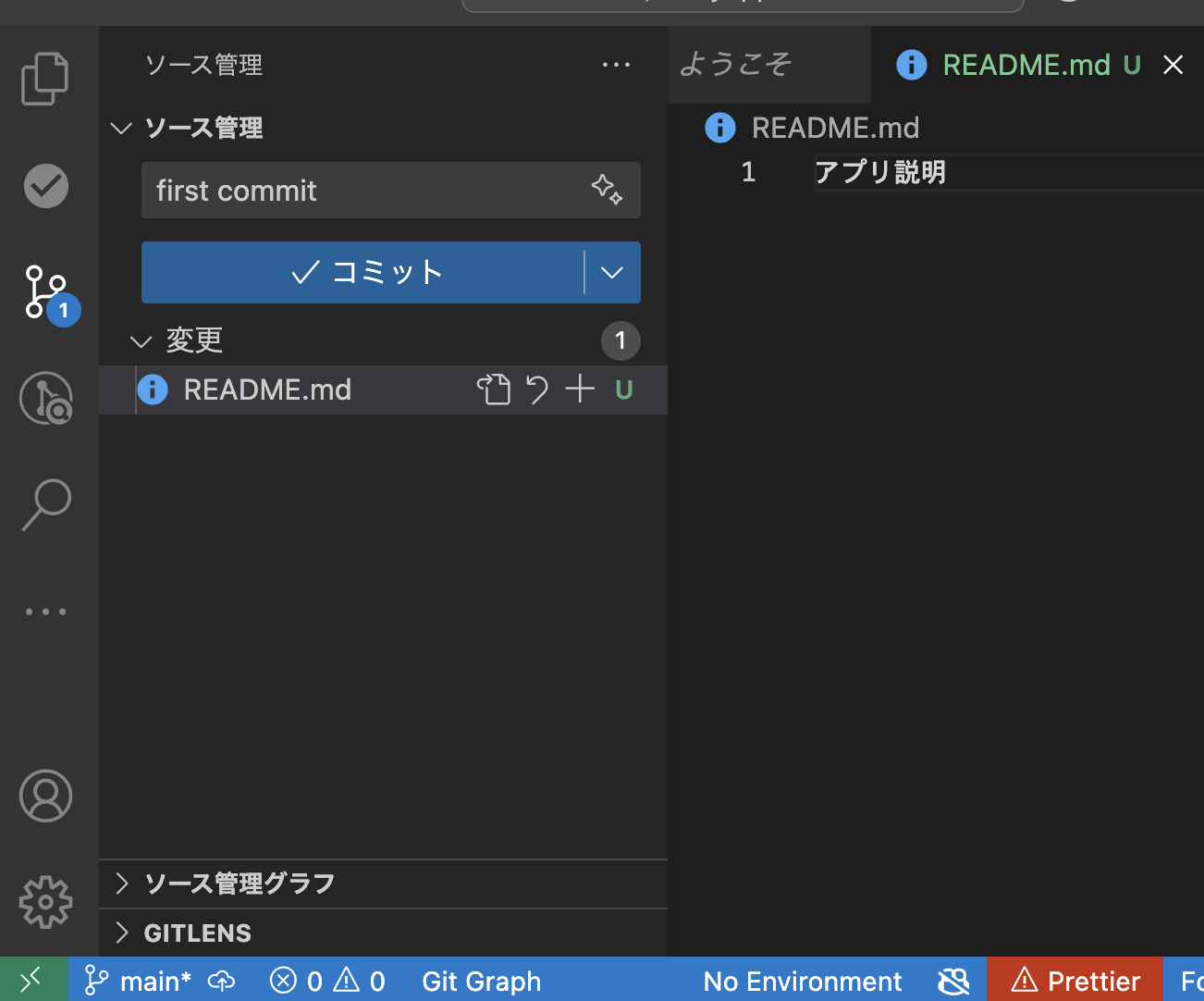1204x1001 pixels.
Task: Open the checkmark task view in activity bar
Action: pos(45,186)
